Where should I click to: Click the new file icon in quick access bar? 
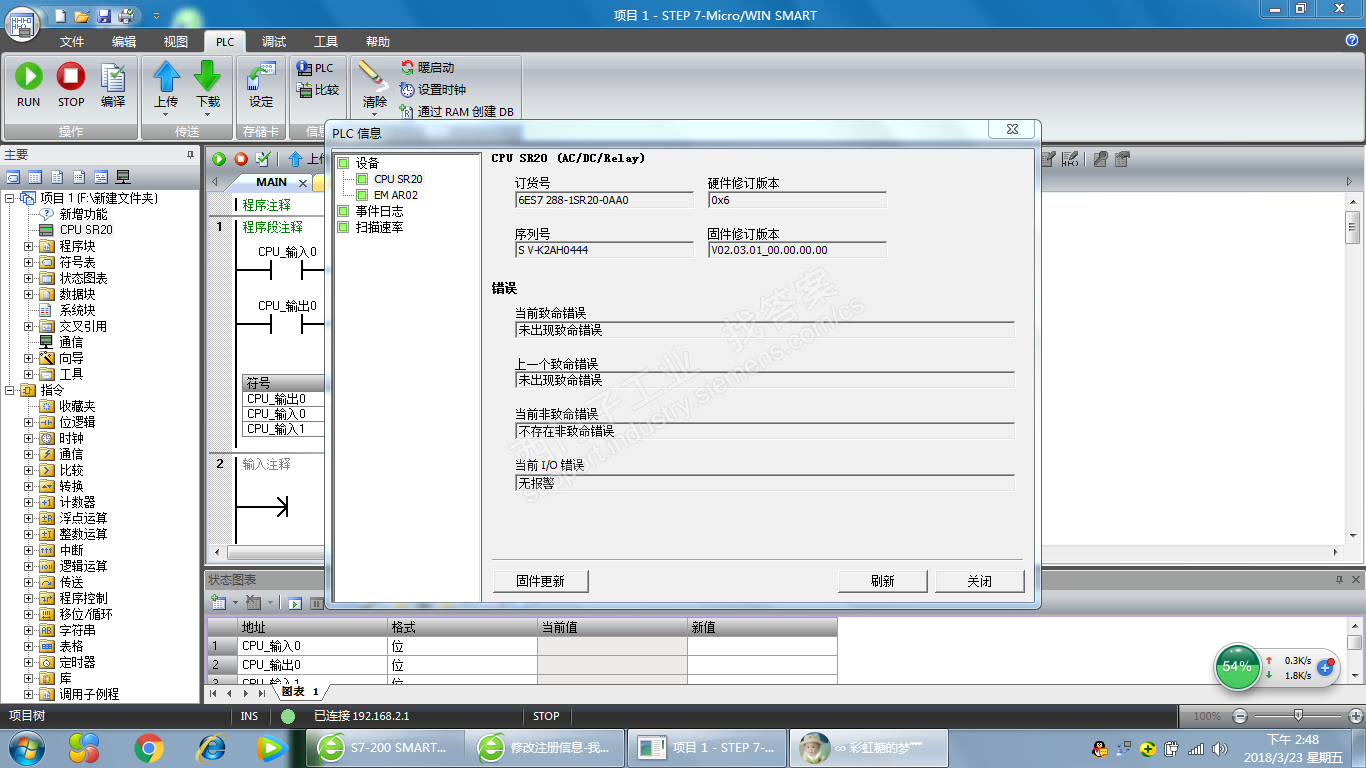pyautogui.click(x=61, y=16)
